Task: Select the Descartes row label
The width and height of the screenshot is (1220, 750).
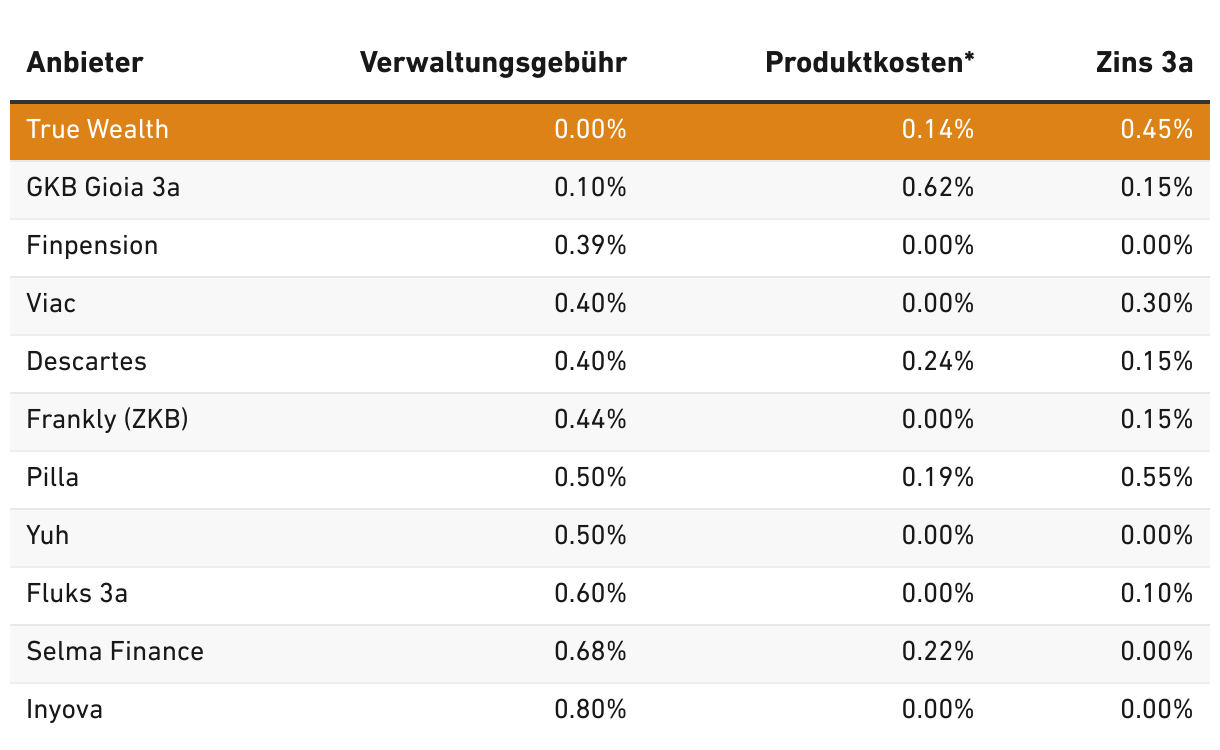Action: (87, 361)
